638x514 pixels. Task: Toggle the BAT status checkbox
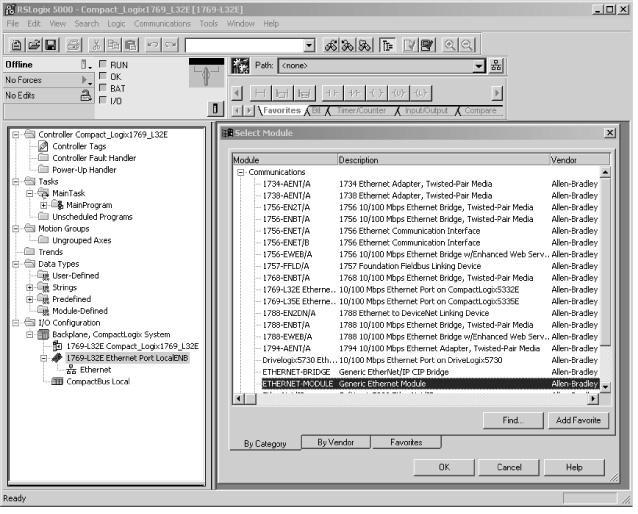point(103,88)
